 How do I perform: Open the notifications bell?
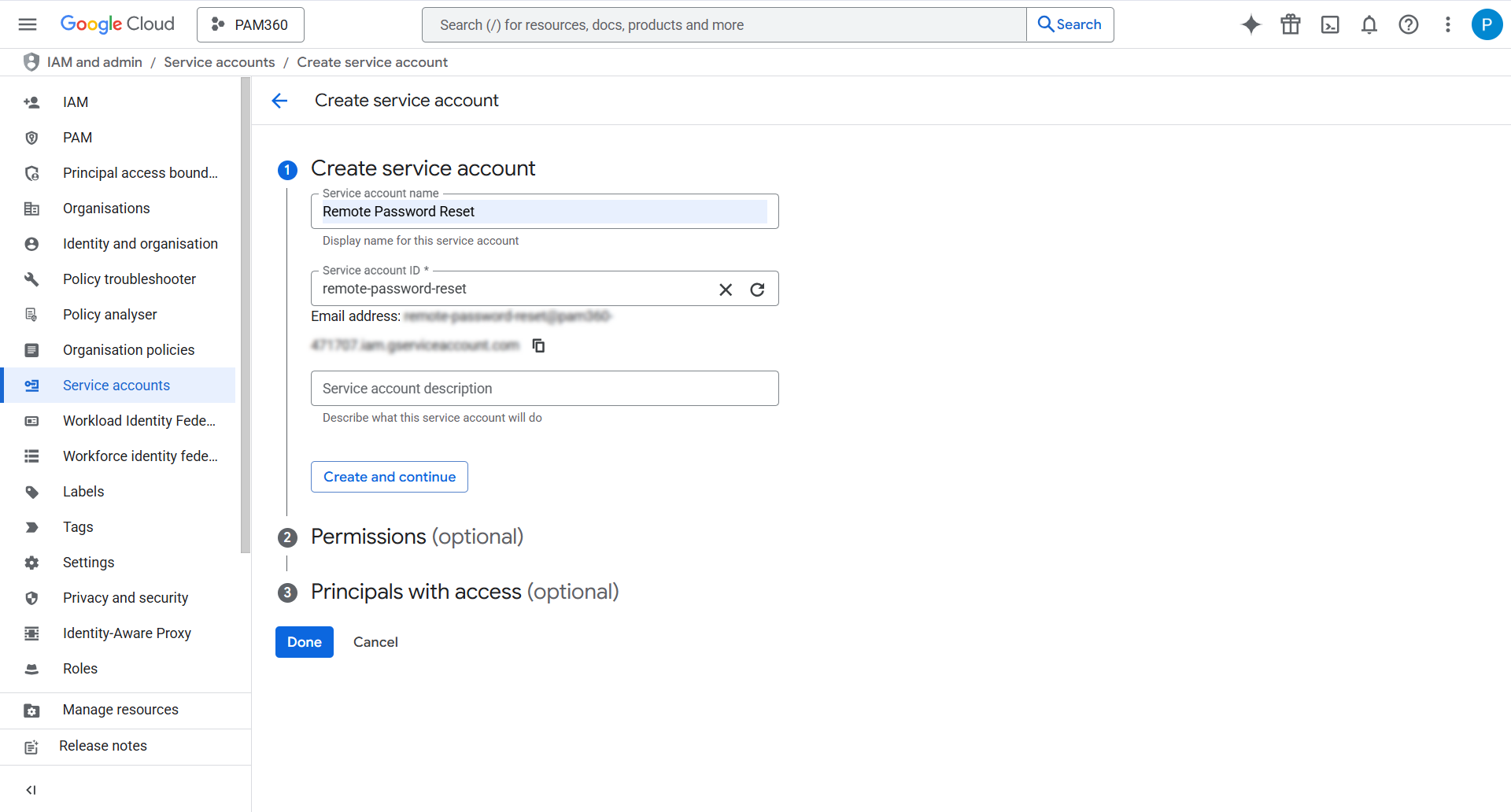pos(1369,24)
